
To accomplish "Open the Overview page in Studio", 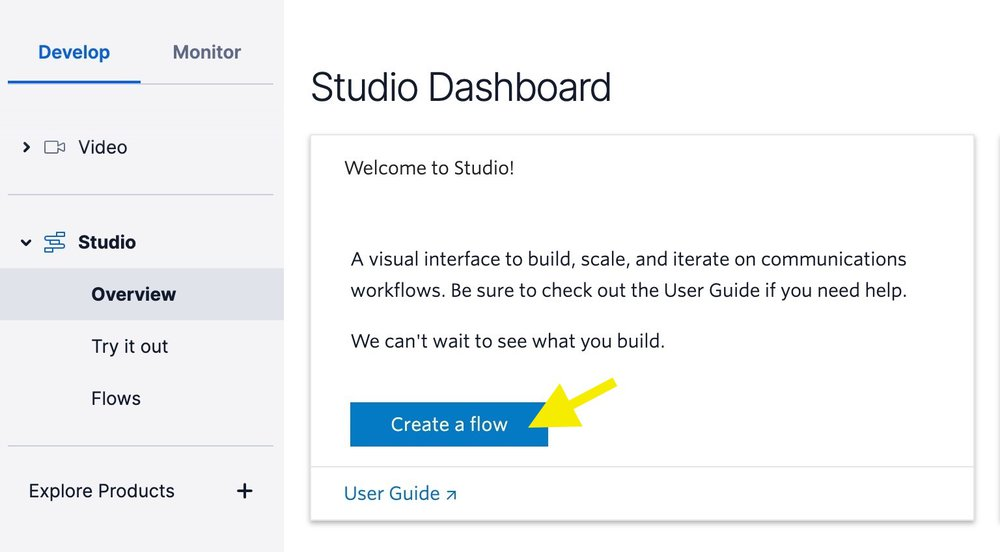I will (142, 294).
